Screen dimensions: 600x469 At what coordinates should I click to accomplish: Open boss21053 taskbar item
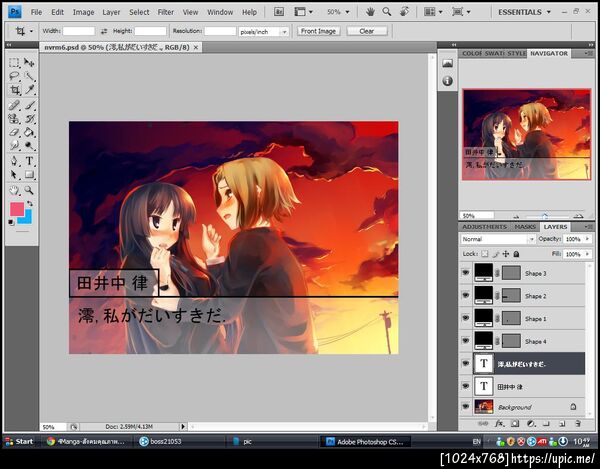point(180,441)
